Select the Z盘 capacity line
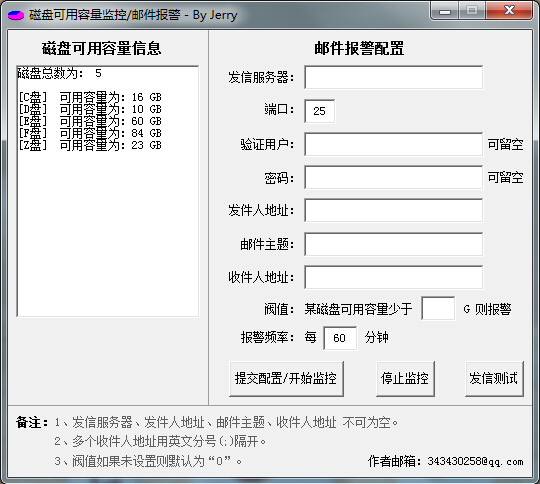The image size is (540, 484). click(x=90, y=145)
